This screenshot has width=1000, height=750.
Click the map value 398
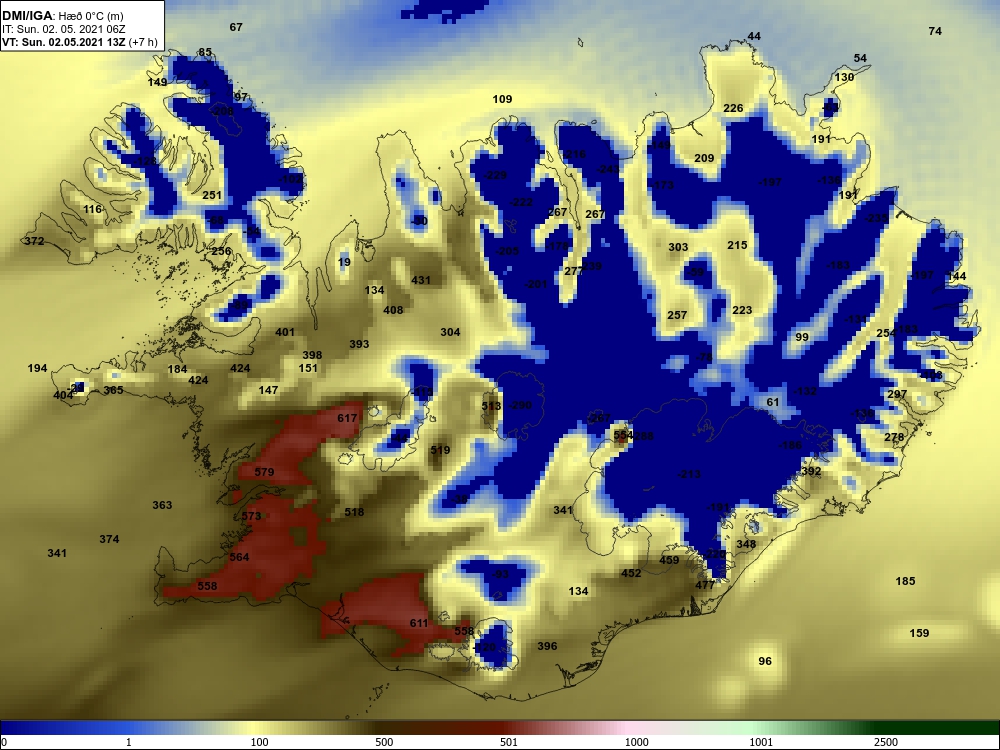(x=312, y=355)
